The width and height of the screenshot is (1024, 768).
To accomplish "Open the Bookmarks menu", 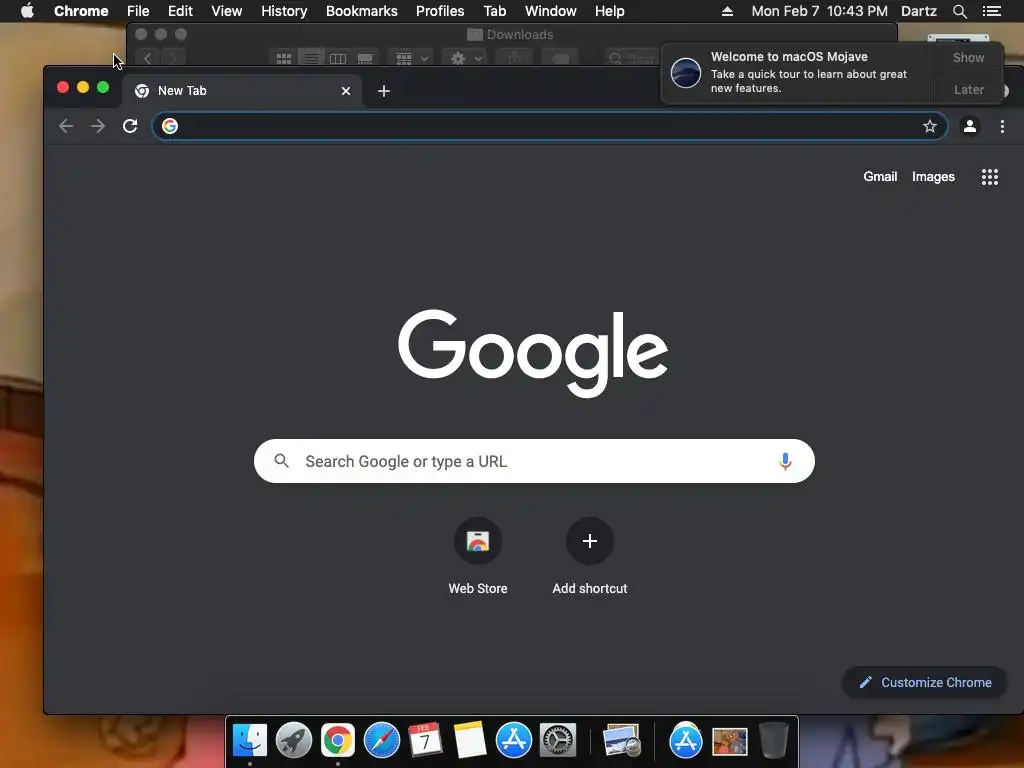I will [x=362, y=11].
